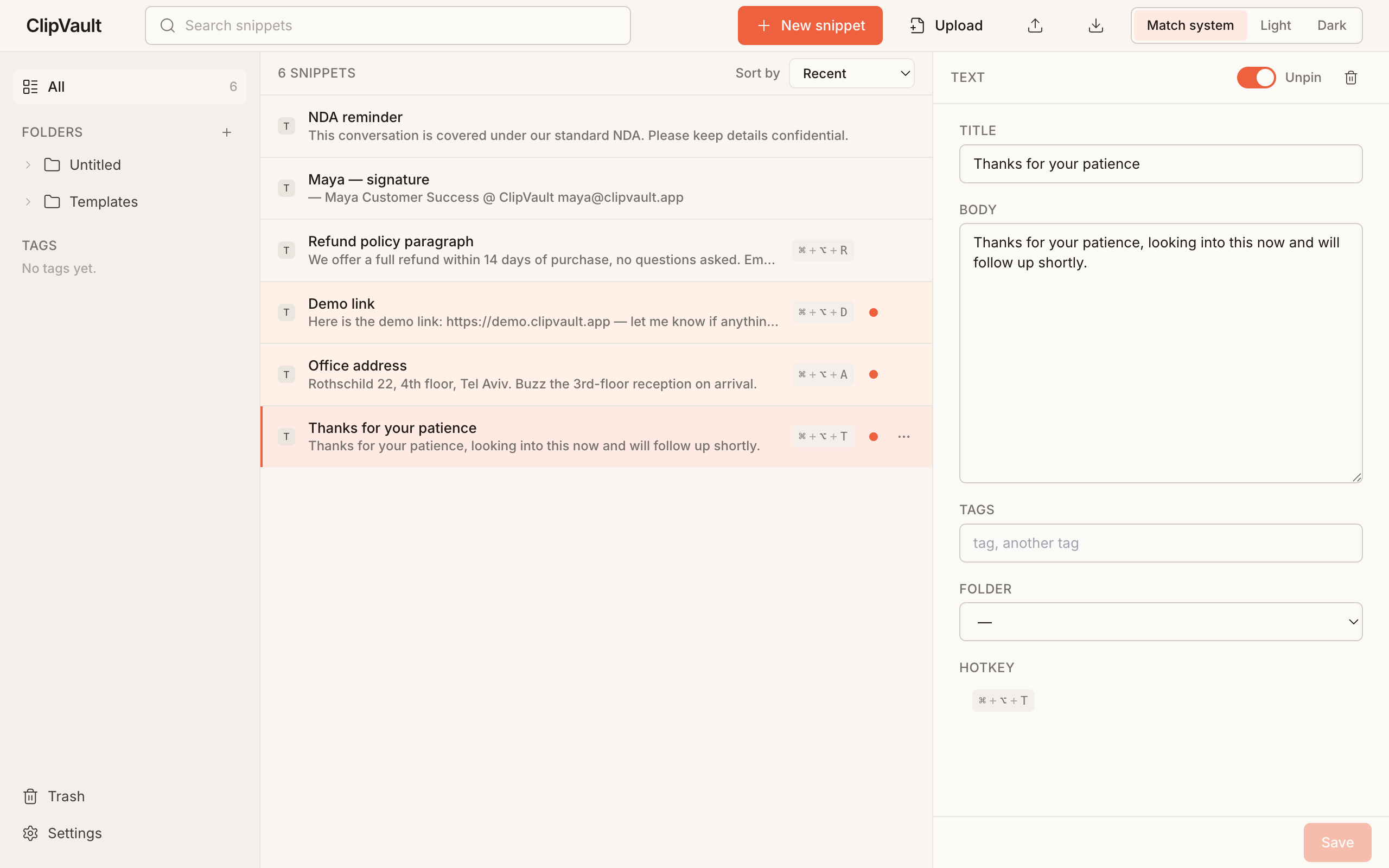The height and width of the screenshot is (868, 1389).
Task: Focus the Search snippets field
Action: coord(388,25)
